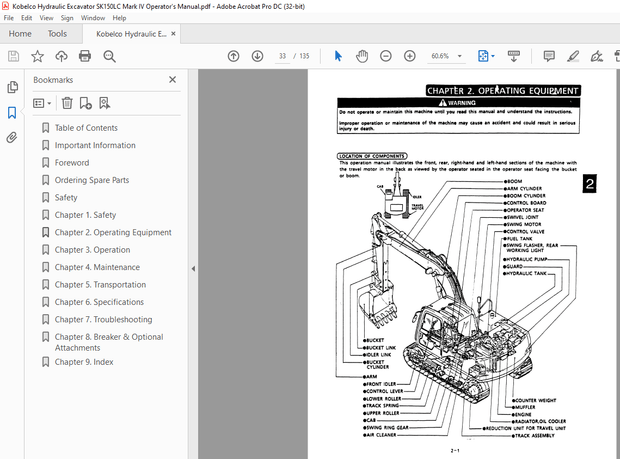Go to next page arrow icon
The width and height of the screenshot is (620, 459).
pos(257,56)
